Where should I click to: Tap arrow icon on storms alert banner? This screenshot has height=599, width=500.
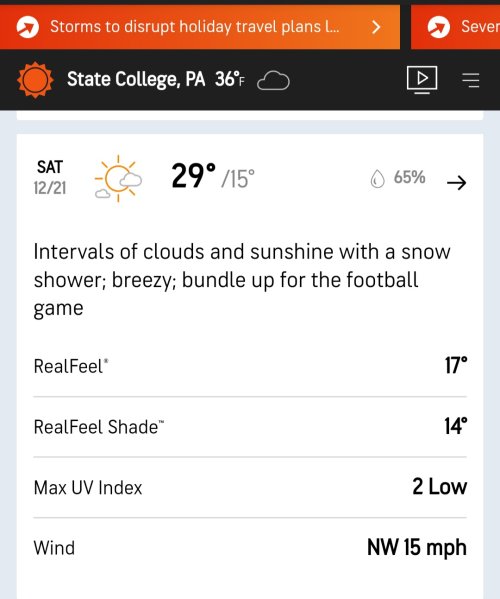click(x=28, y=27)
